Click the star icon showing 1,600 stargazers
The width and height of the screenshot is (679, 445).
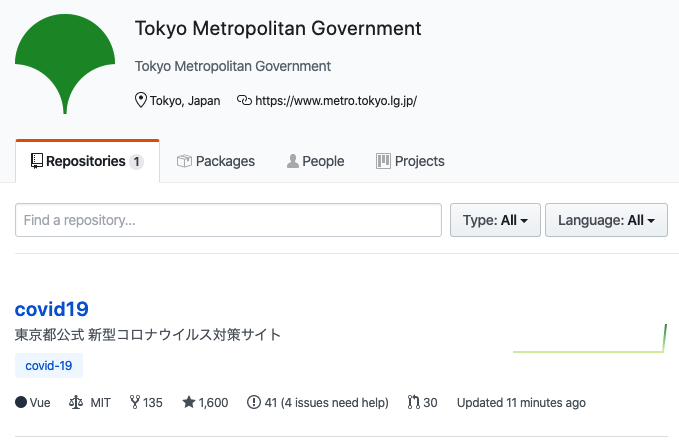(188, 403)
